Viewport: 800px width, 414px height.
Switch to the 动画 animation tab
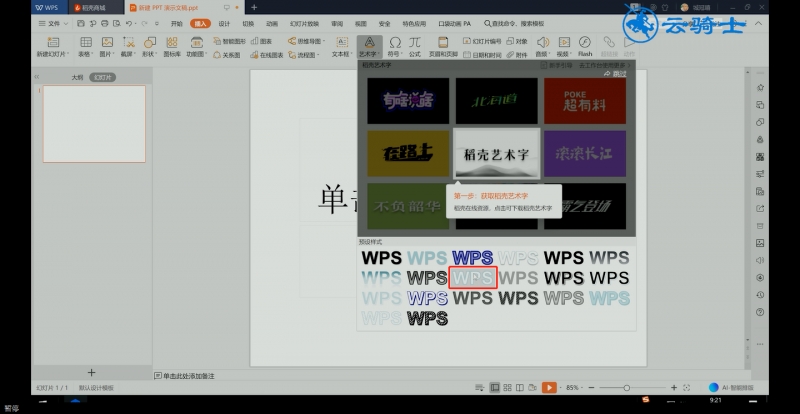pyautogui.click(x=272, y=23)
